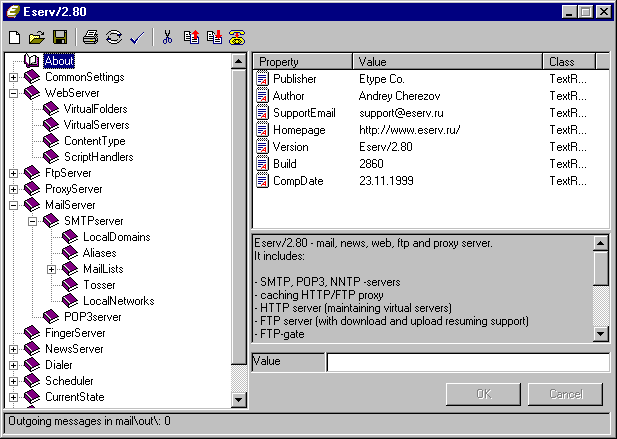This screenshot has width=617, height=439.
Task: Click the document with red up-arrow icon
Action: [192, 37]
